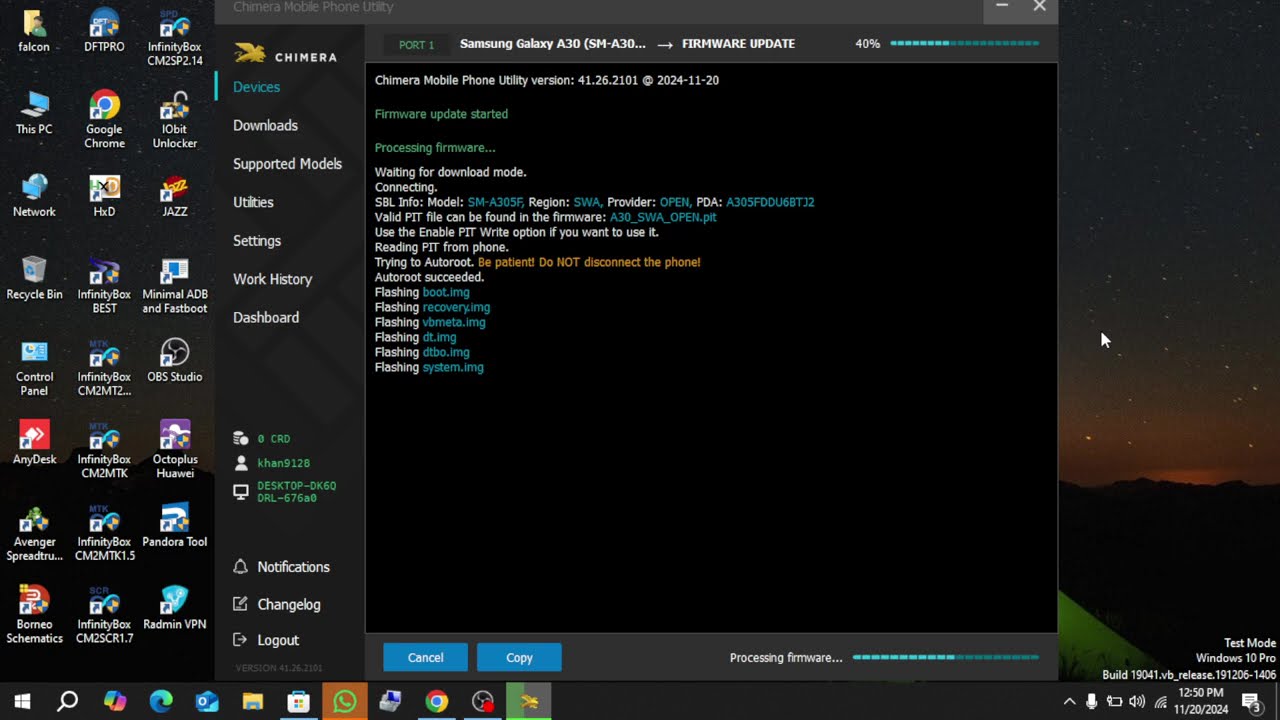Copy the log output
The height and width of the screenshot is (720, 1280).
pos(519,657)
